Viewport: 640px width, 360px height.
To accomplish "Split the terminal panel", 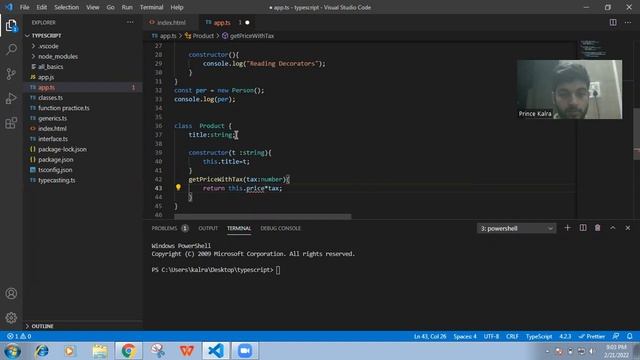I will (583, 228).
